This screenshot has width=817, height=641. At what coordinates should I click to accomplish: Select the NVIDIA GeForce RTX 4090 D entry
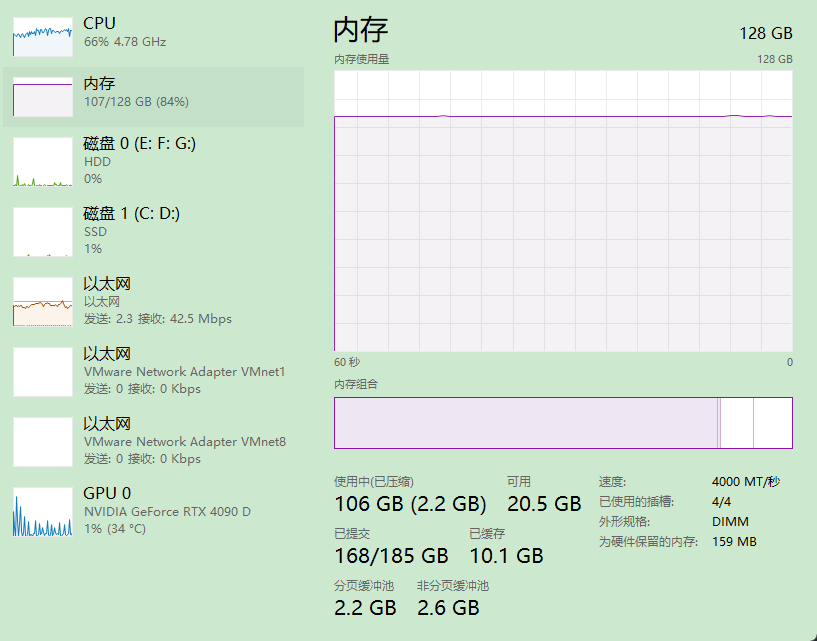click(169, 511)
